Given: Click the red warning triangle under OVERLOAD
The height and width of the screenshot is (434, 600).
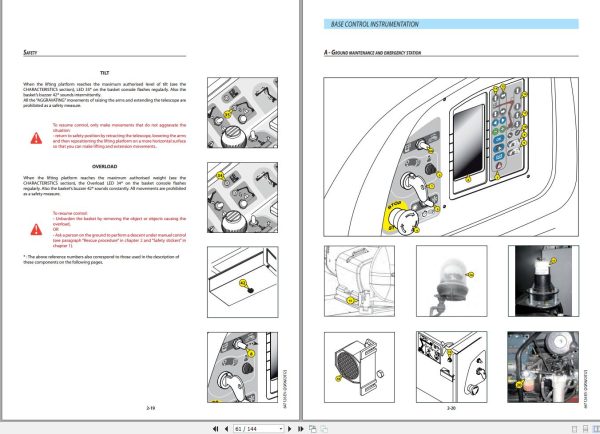Looking at the screenshot, I should pos(36,229).
